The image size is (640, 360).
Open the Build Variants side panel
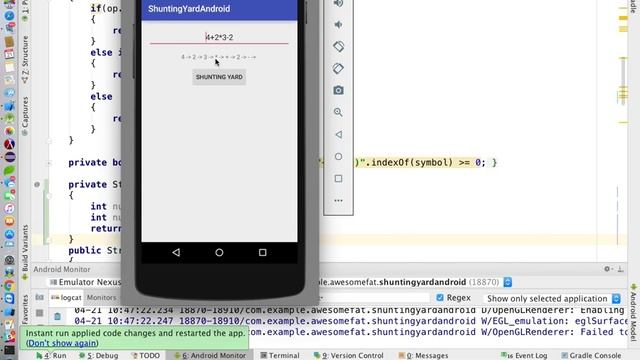[25, 251]
